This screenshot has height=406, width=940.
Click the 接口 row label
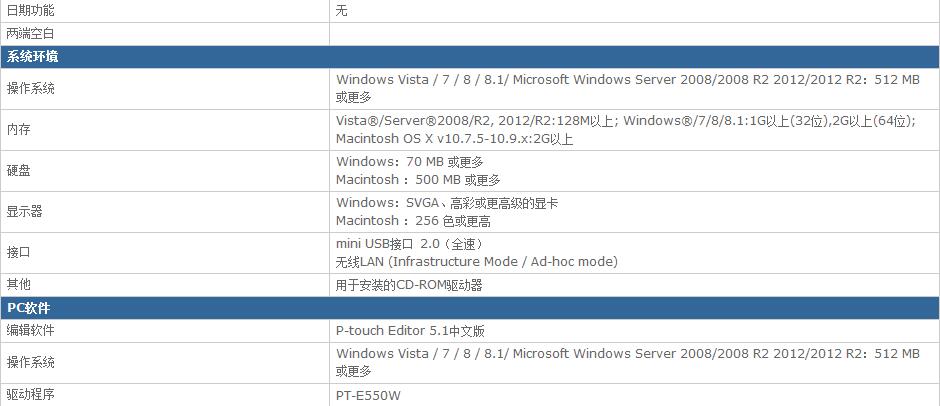(18, 252)
